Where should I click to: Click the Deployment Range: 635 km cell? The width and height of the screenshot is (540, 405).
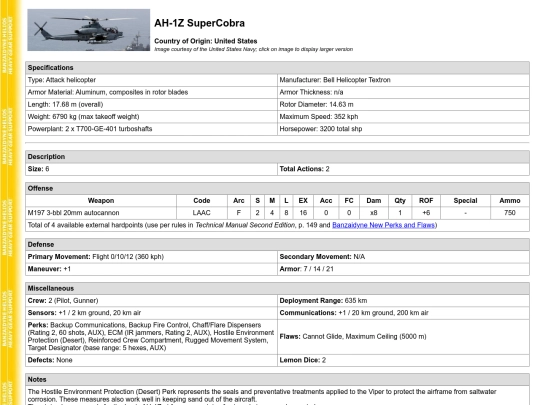click(x=403, y=301)
